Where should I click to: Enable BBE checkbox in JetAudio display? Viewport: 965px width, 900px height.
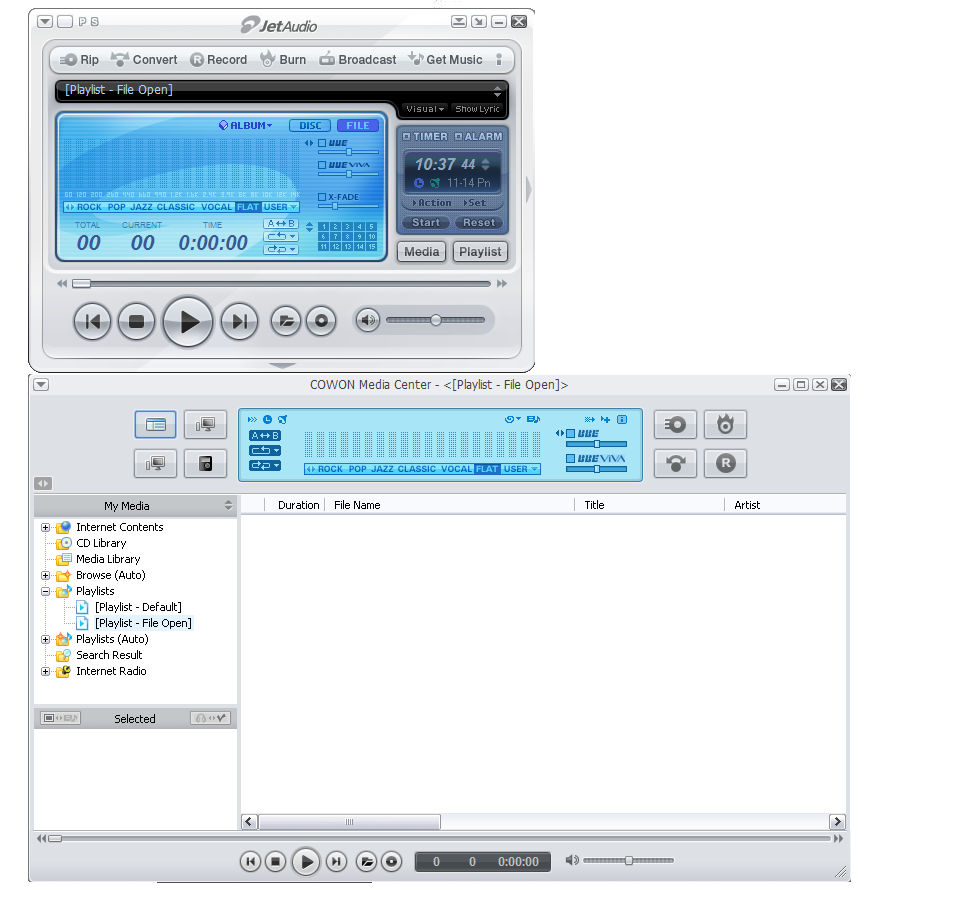[x=322, y=143]
